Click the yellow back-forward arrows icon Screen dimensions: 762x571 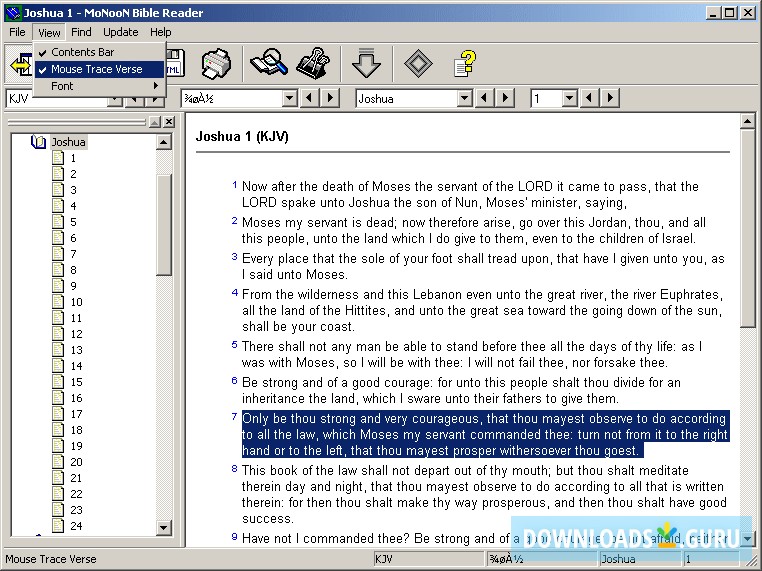(x=20, y=64)
